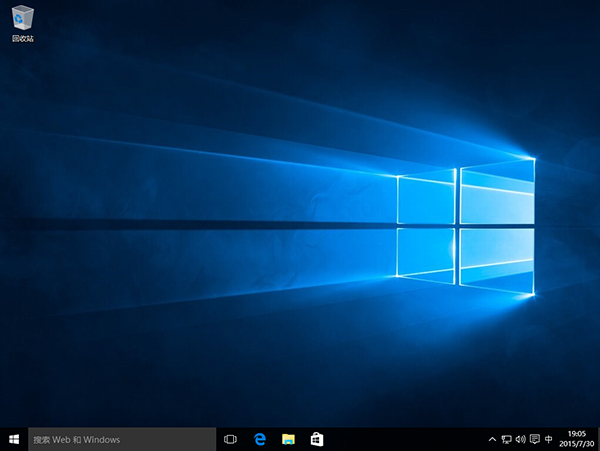Expand the hidden system tray icons
The width and height of the screenshot is (600, 451).
coord(492,439)
